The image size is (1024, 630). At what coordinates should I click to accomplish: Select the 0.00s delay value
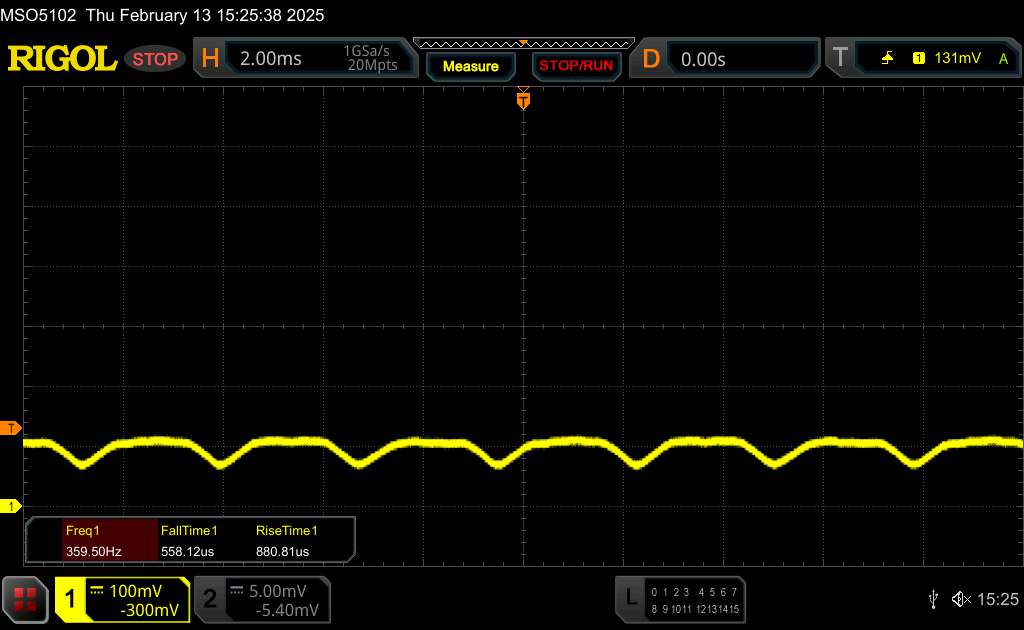[x=703, y=59]
